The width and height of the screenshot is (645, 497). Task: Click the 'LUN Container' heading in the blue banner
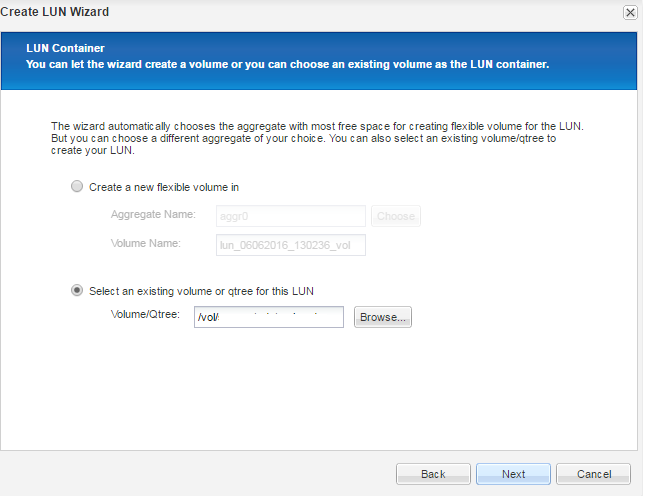coord(65,48)
